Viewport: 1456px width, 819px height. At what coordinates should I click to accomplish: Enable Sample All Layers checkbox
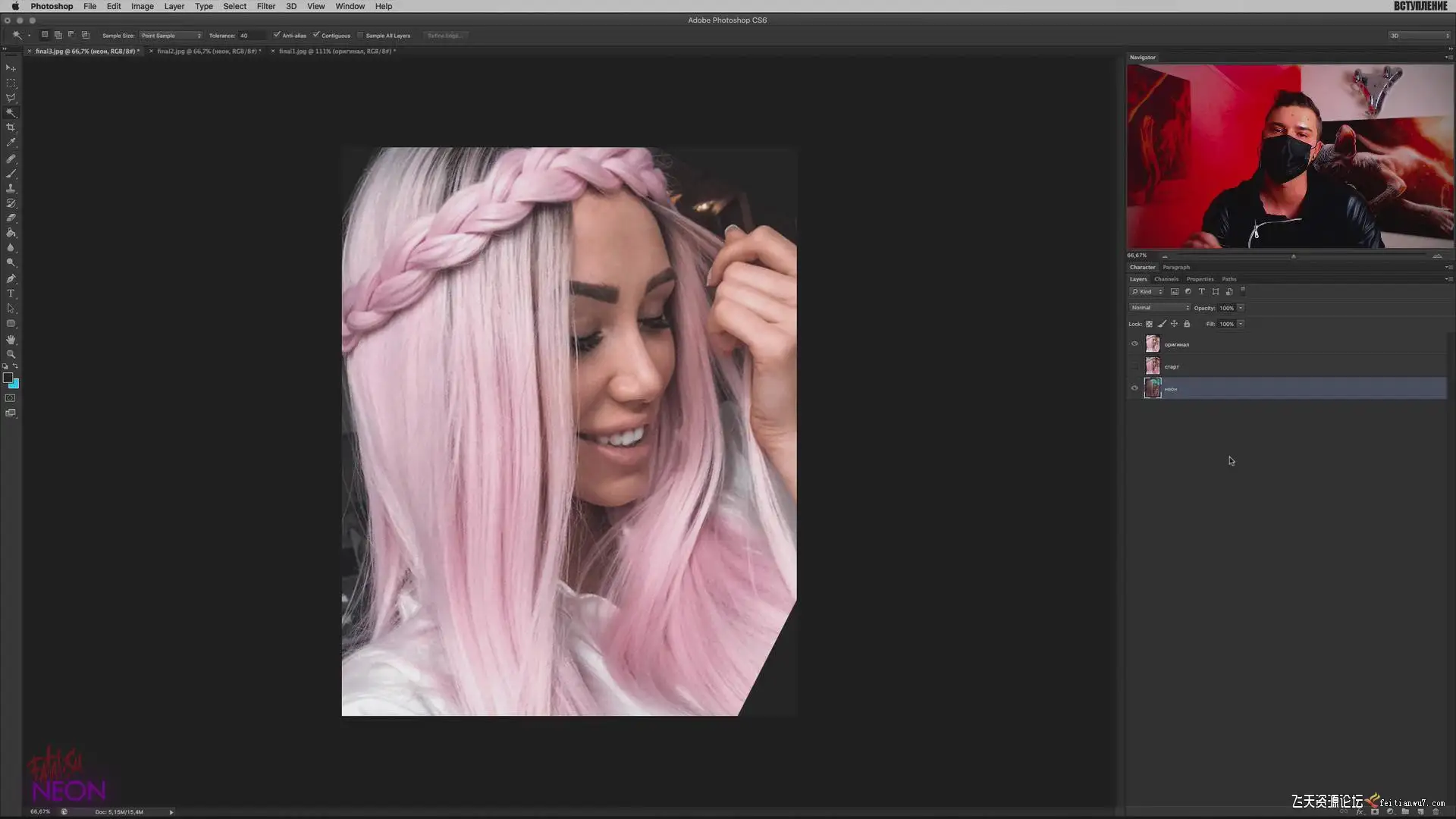tap(361, 35)
